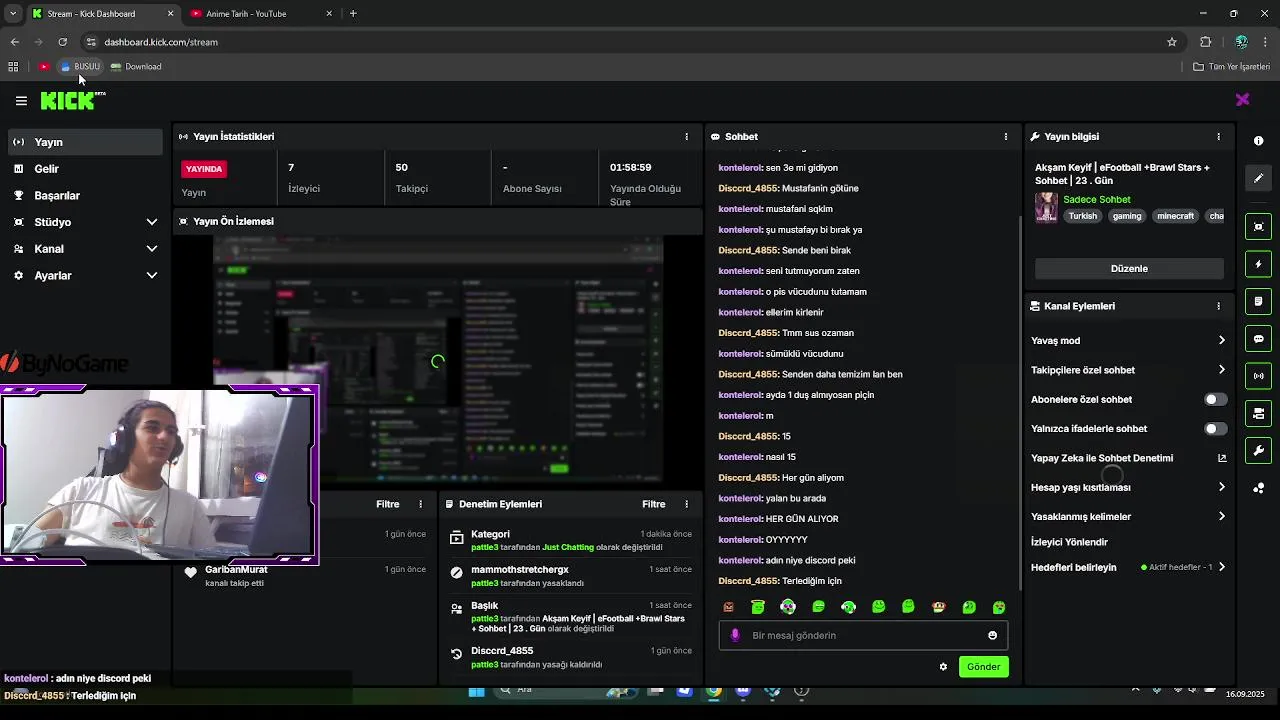Open Yayın İstatistikleri panel options menu
This screenshot has width=1280, height=720.
(x=686, y=137)
